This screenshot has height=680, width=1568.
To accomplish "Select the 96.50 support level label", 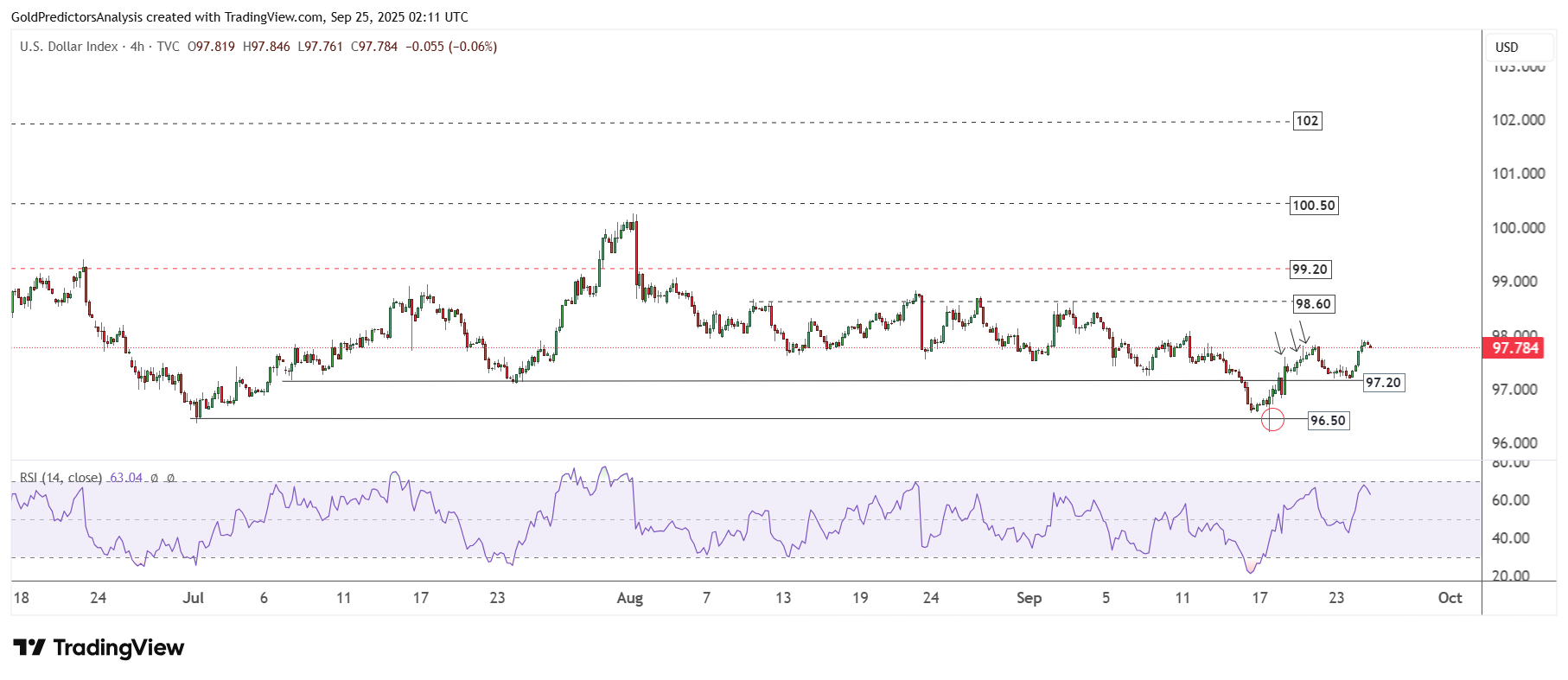I will tap(1328, 421).
